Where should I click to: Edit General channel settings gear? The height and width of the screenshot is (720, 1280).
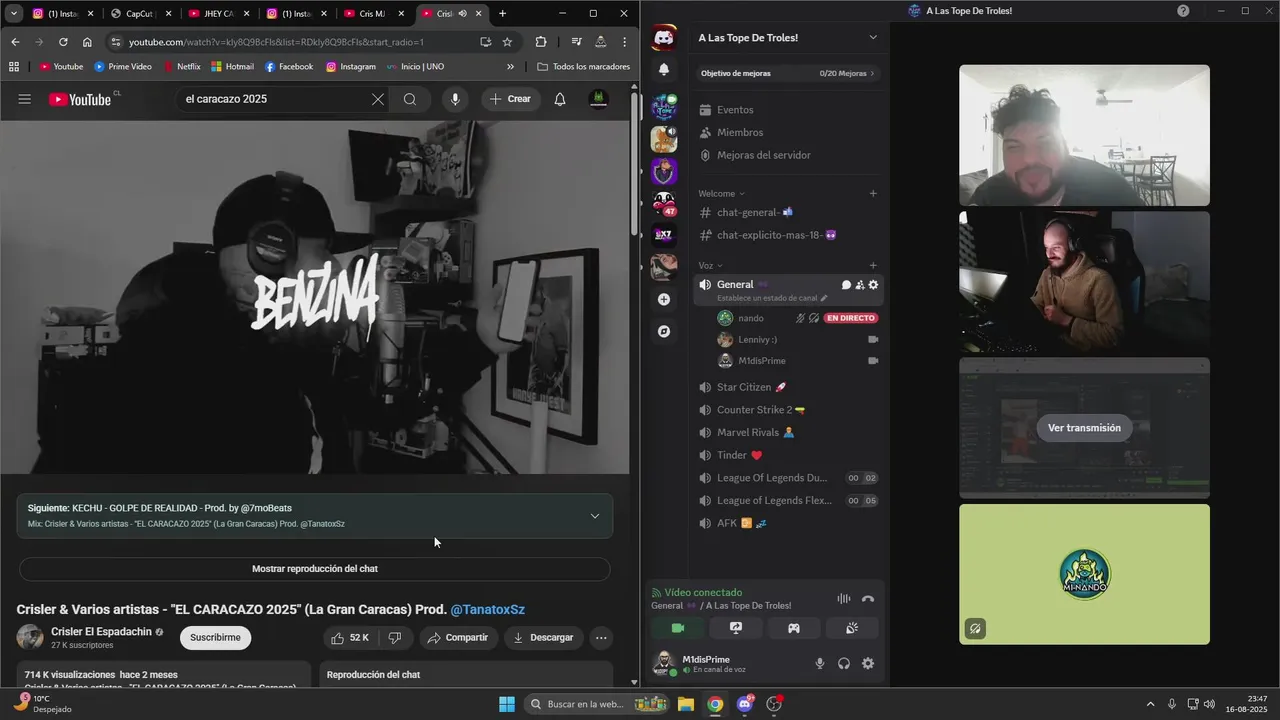click(873, 285)
